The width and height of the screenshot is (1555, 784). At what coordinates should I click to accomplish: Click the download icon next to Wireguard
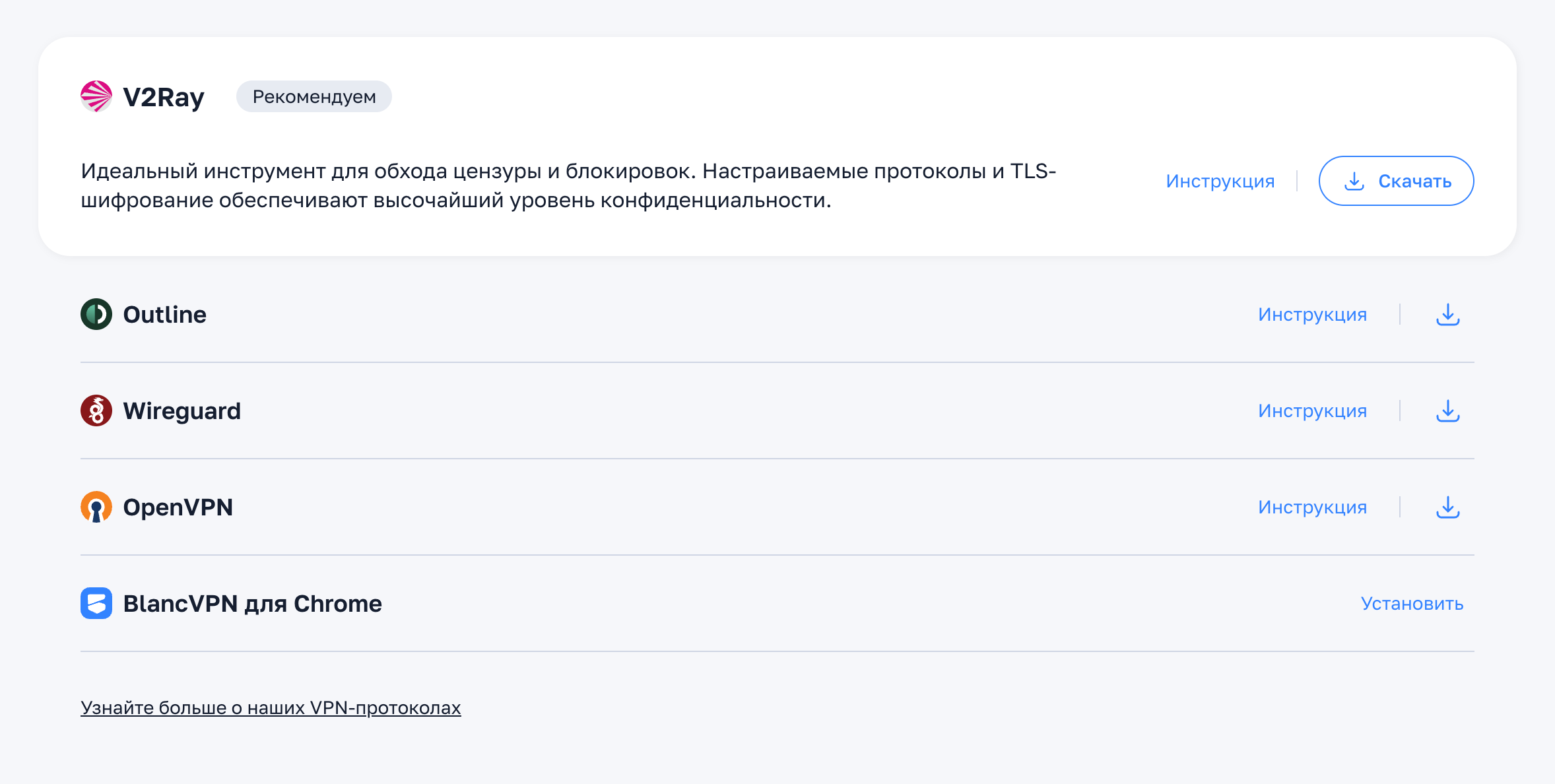1448,410
